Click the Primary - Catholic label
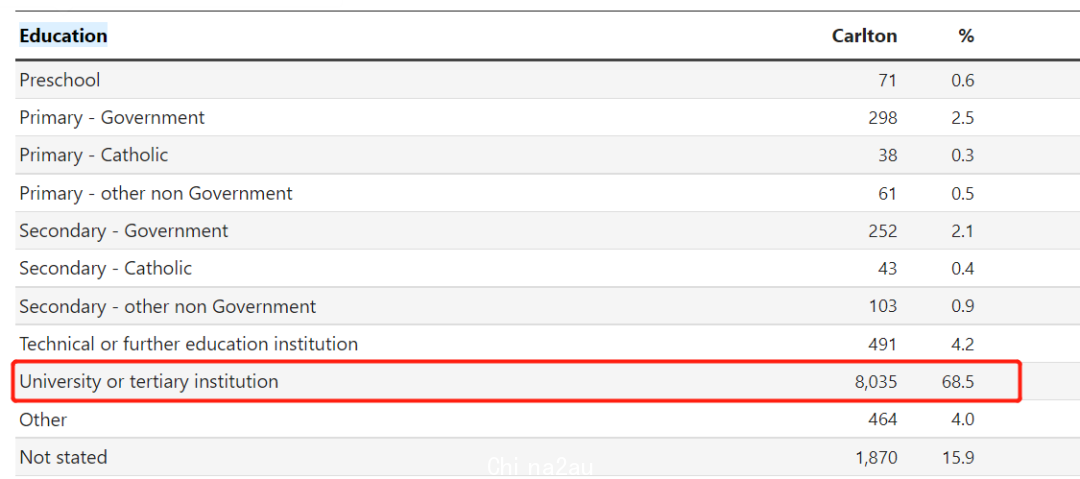 pos(93,155)
